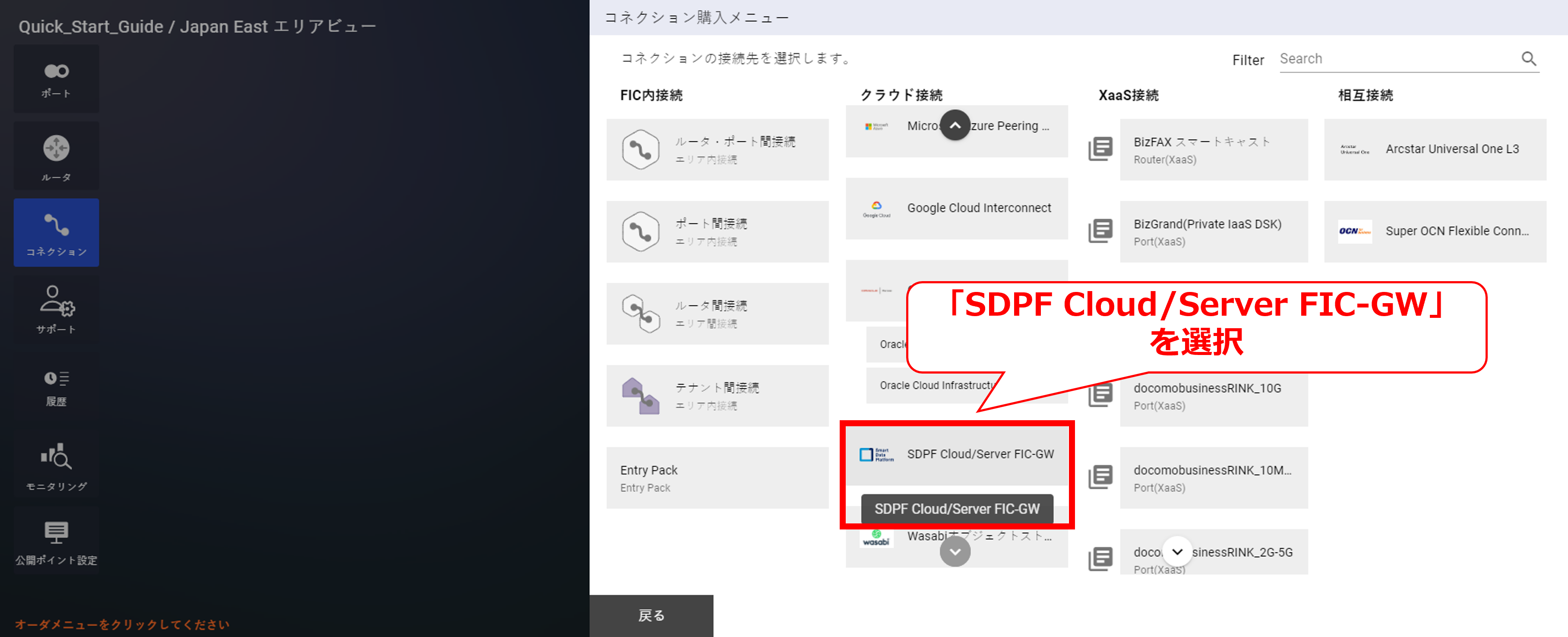
Task: Open モニタリング monitoring icon
Action: tap(55, 464)
